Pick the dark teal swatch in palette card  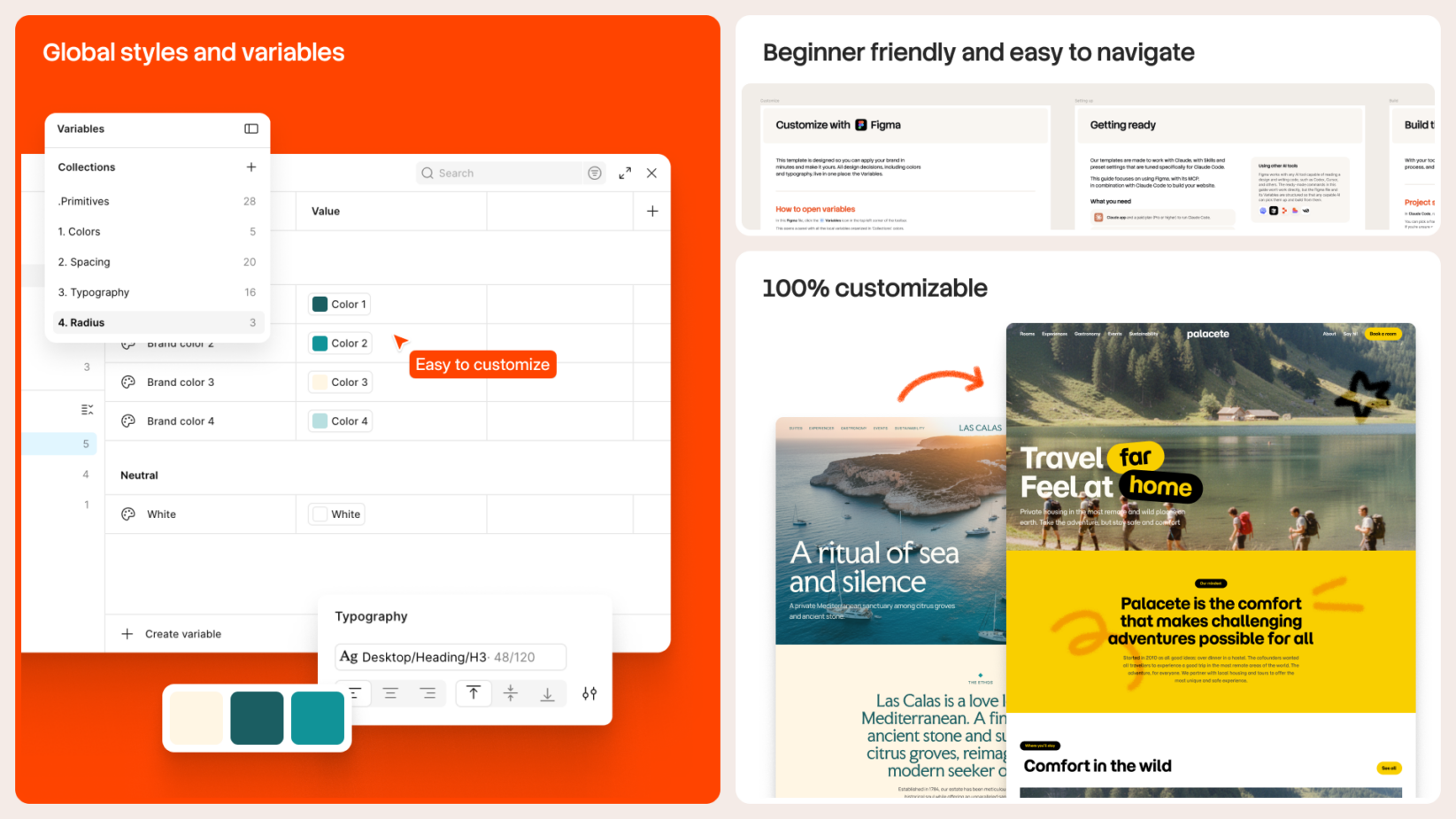click(x=257, y=718)
